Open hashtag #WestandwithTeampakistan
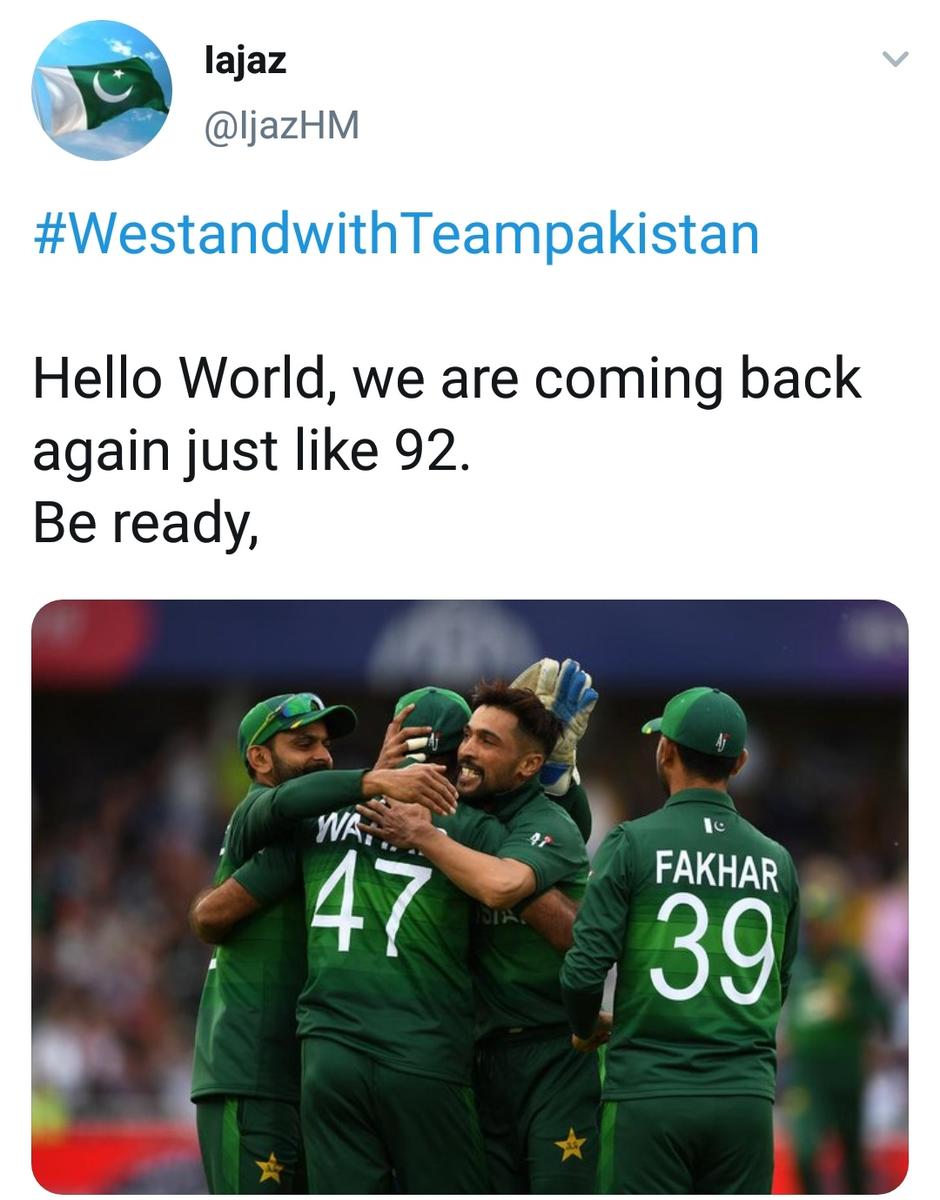This screenshot has width=940, height=1200. click(396, 234)
